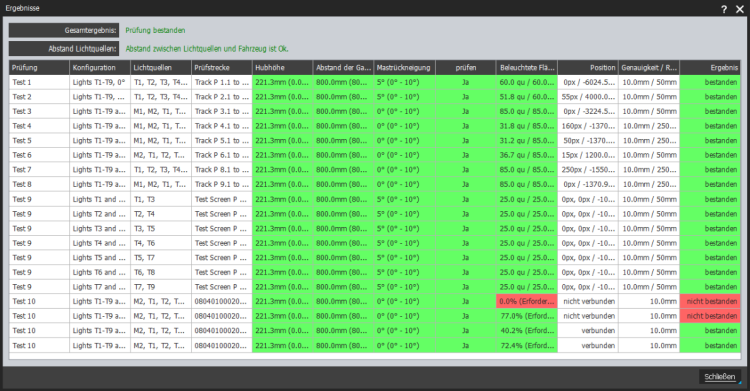Click the 'T1, T3' light sources cell

point(161,199)
